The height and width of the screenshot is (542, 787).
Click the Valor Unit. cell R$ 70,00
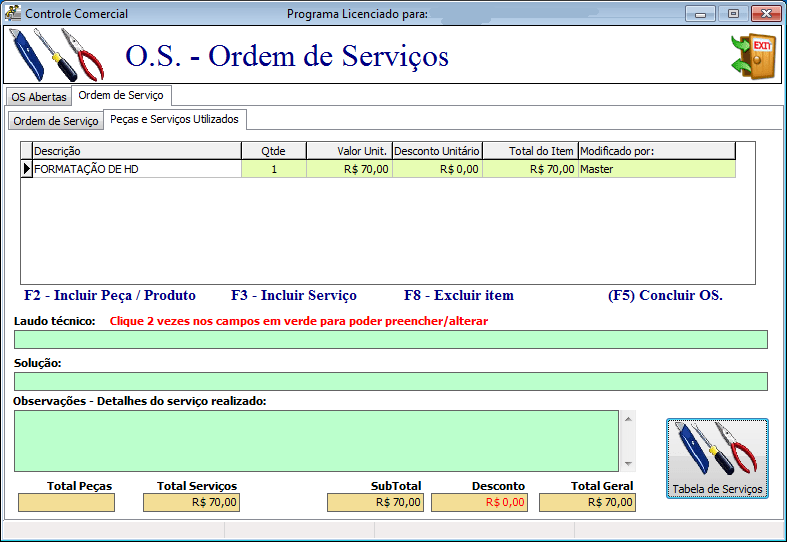[349, 169]
